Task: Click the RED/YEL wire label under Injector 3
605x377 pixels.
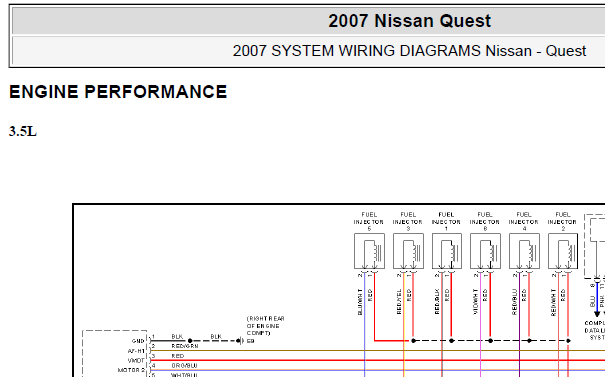Action: click(x=399, y=301)
